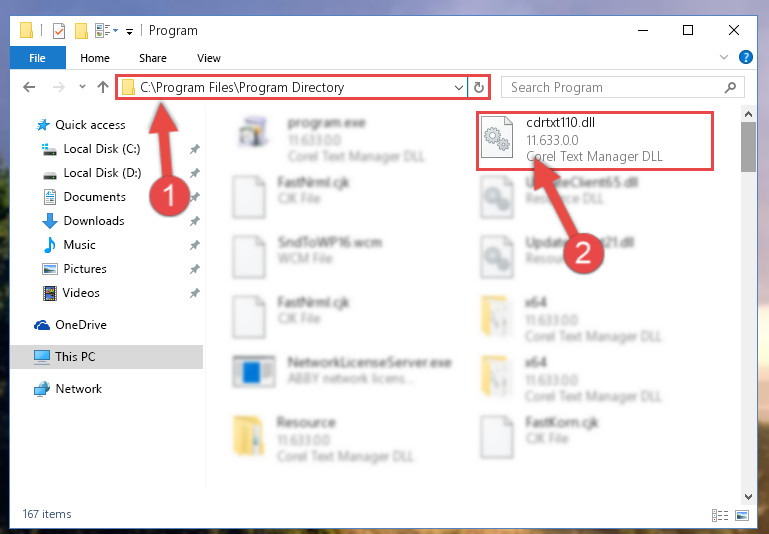Click the forward navigation arrow
The width and height of the screenshot is (769, 534).
(x=59, y=87)
